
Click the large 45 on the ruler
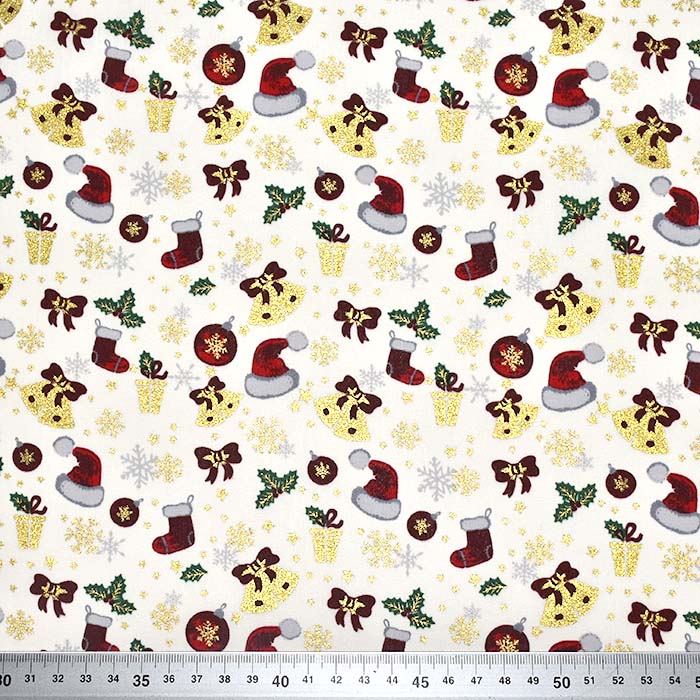tap(423, 683)
